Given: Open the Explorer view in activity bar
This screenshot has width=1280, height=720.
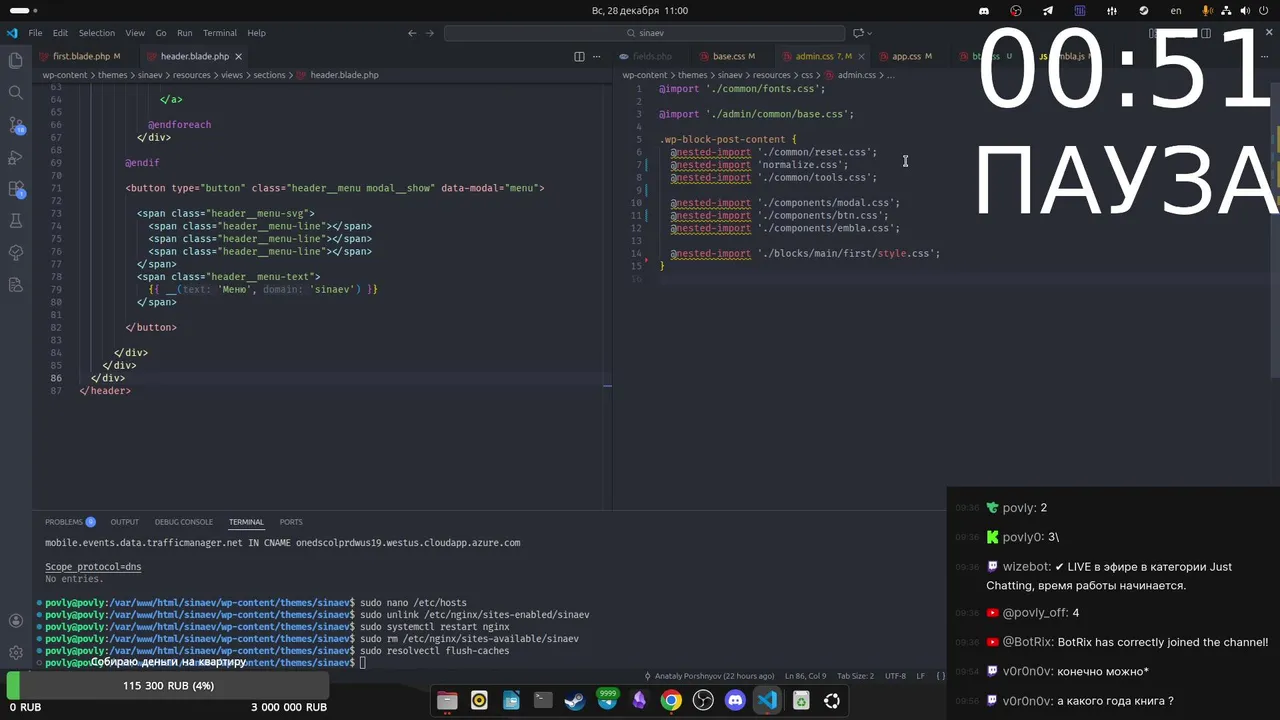Looking at the screenshot, I should (15, 60).
